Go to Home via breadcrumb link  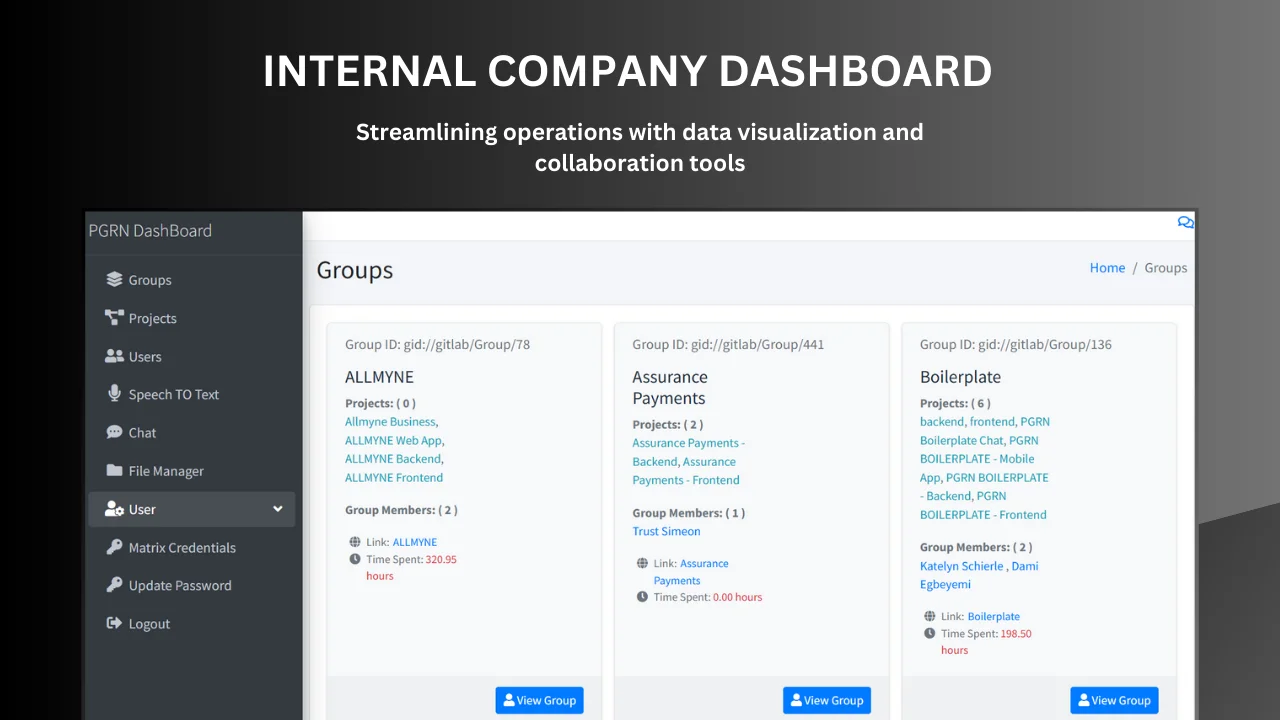pos(1107,268)
